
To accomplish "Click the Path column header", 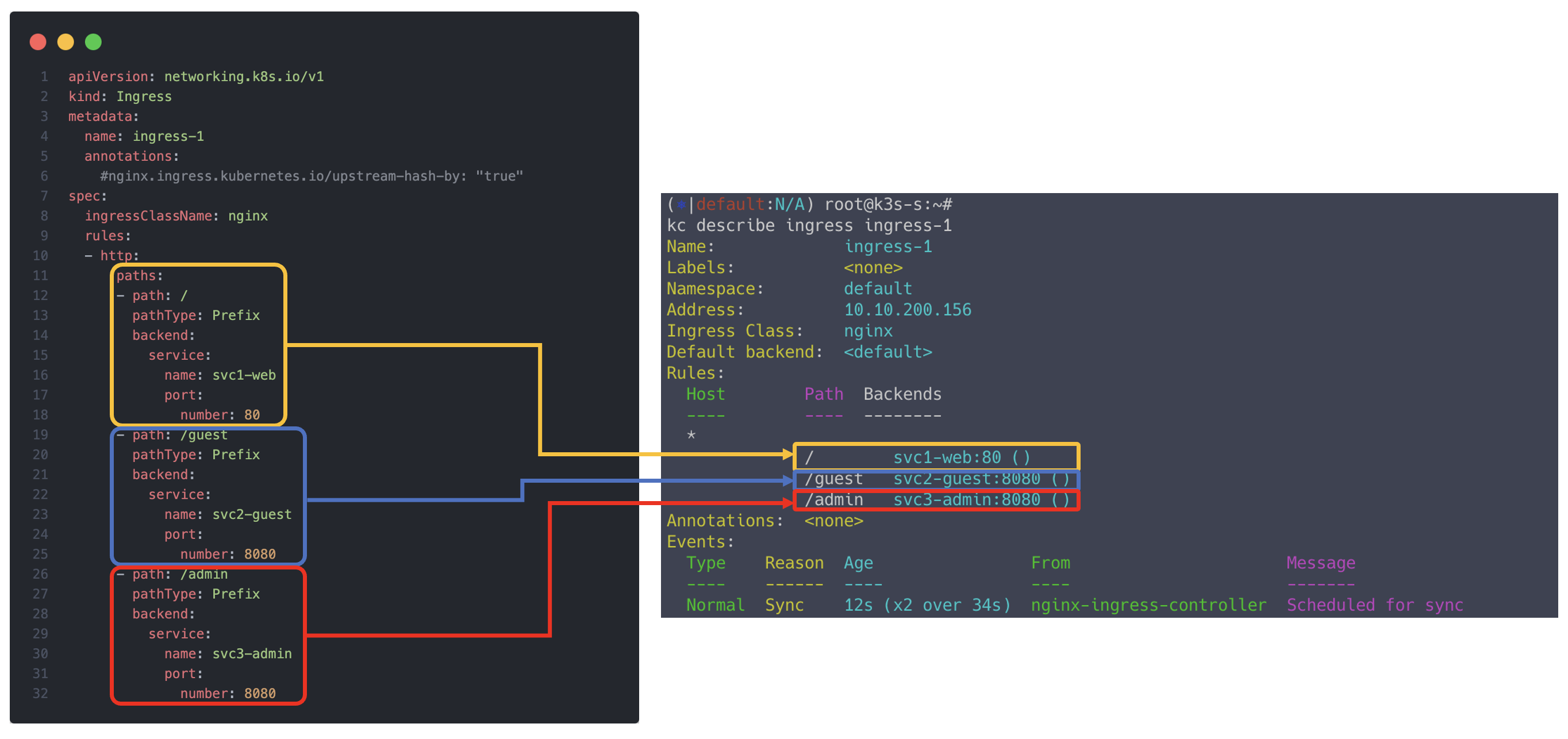I will point(823,394).
